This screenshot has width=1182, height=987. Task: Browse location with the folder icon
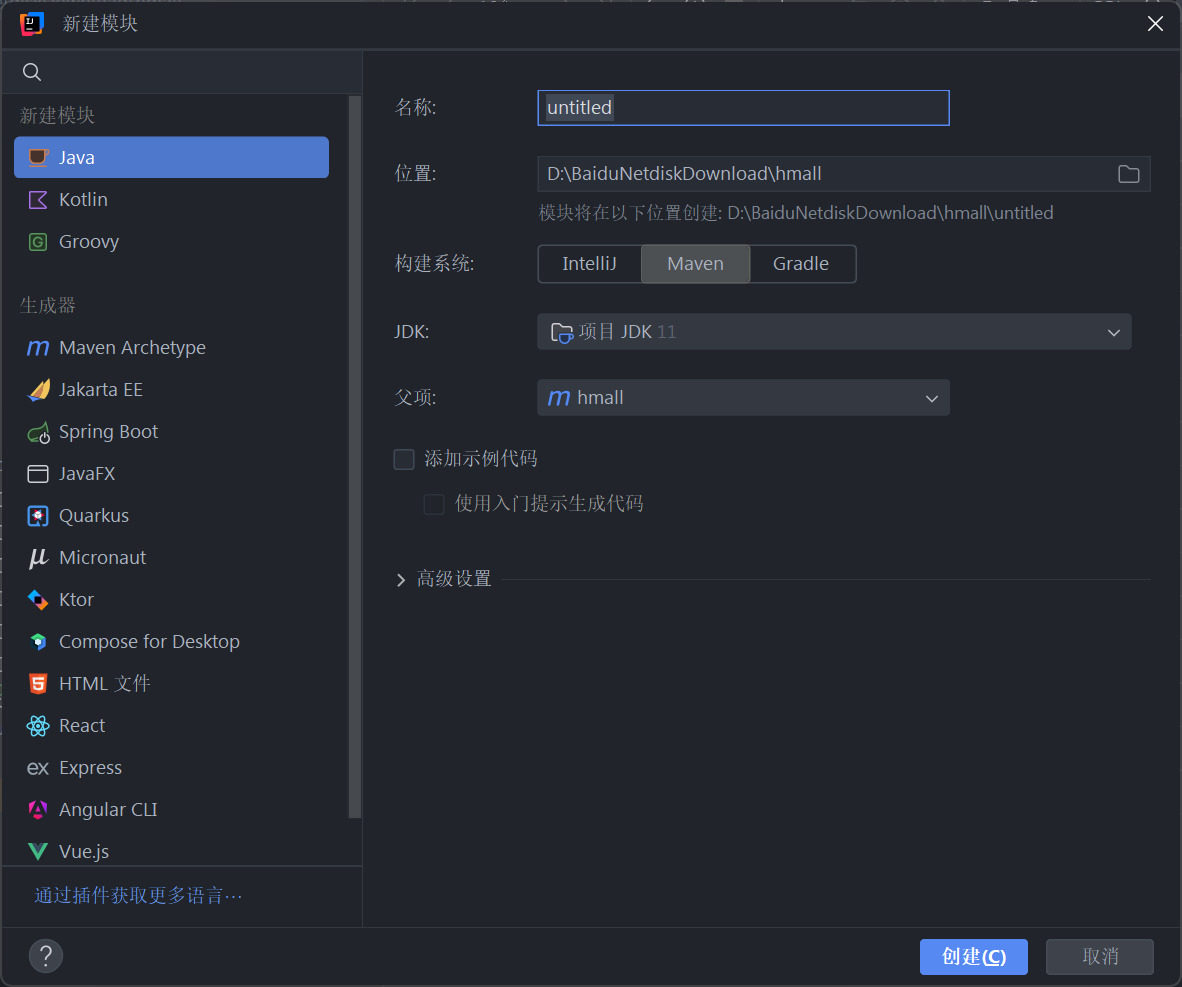tap(1128, 174)
